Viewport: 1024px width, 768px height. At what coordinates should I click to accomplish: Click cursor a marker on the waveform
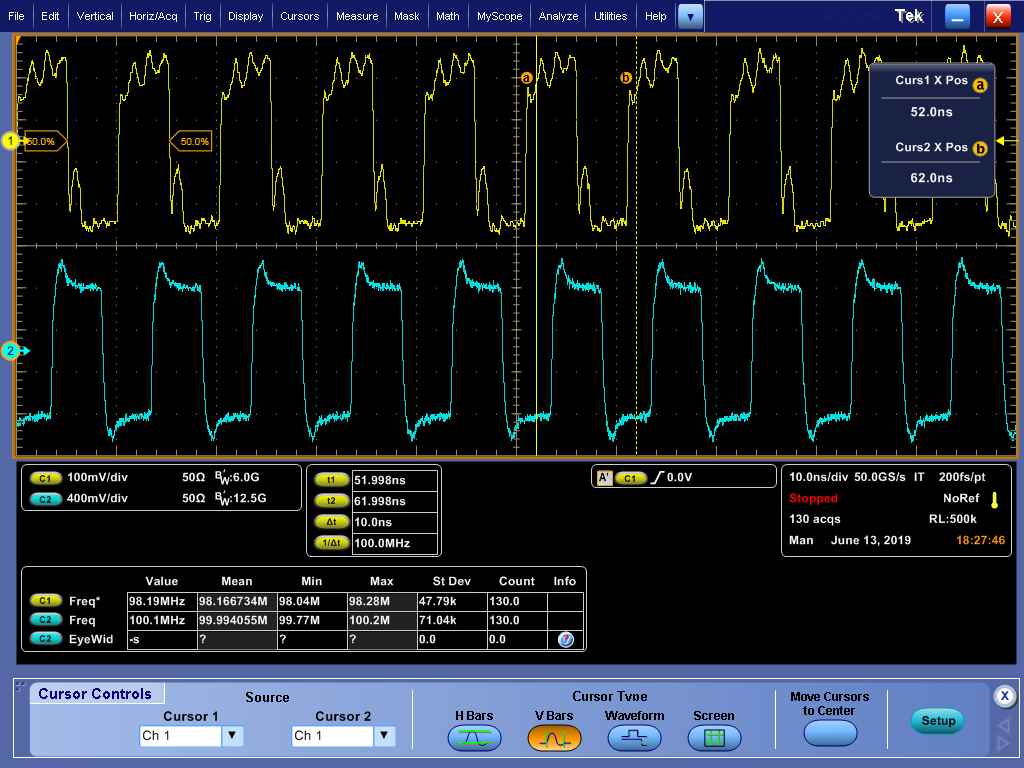coord(526,78)
